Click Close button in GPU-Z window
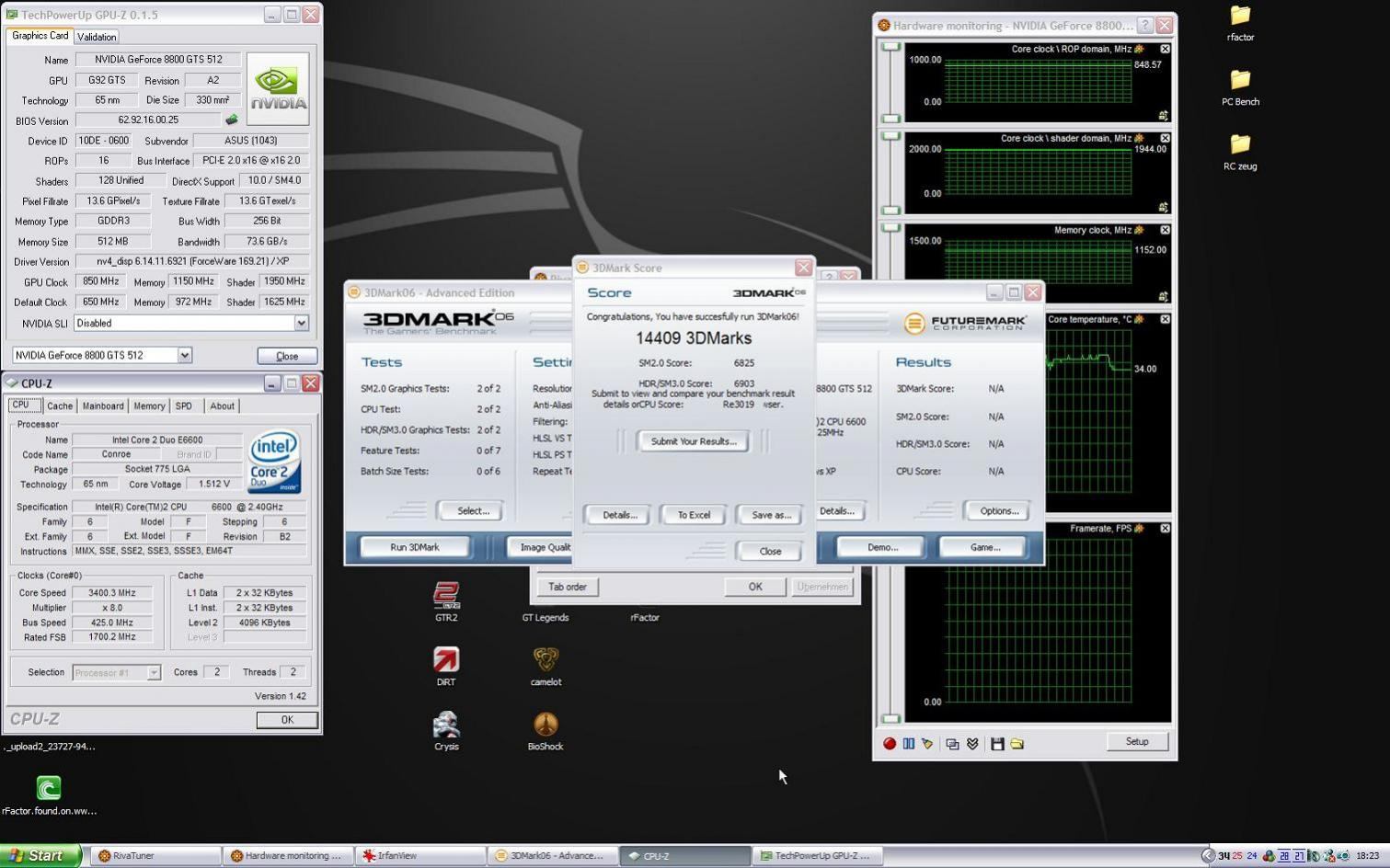The width and height of the screenshot is (1390, 868). (287, 356)
